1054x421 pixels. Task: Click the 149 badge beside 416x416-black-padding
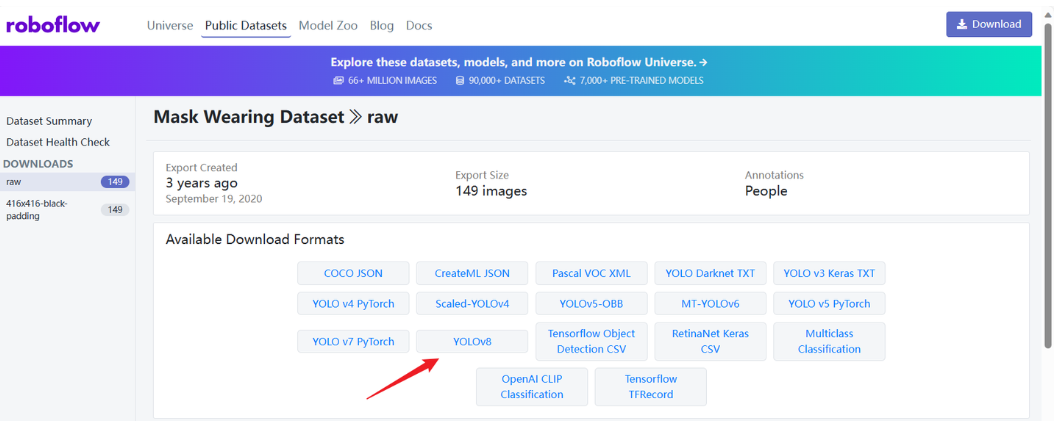[x=115, y=210]
